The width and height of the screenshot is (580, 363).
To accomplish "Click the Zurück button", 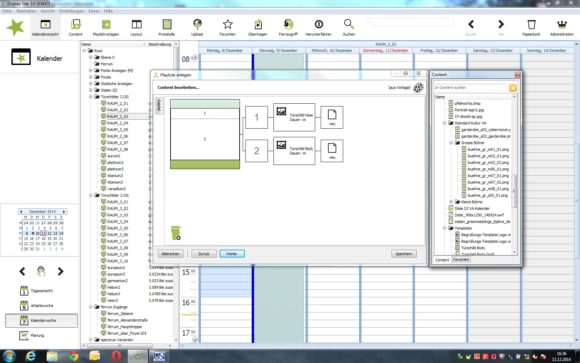I will [204, 253].
